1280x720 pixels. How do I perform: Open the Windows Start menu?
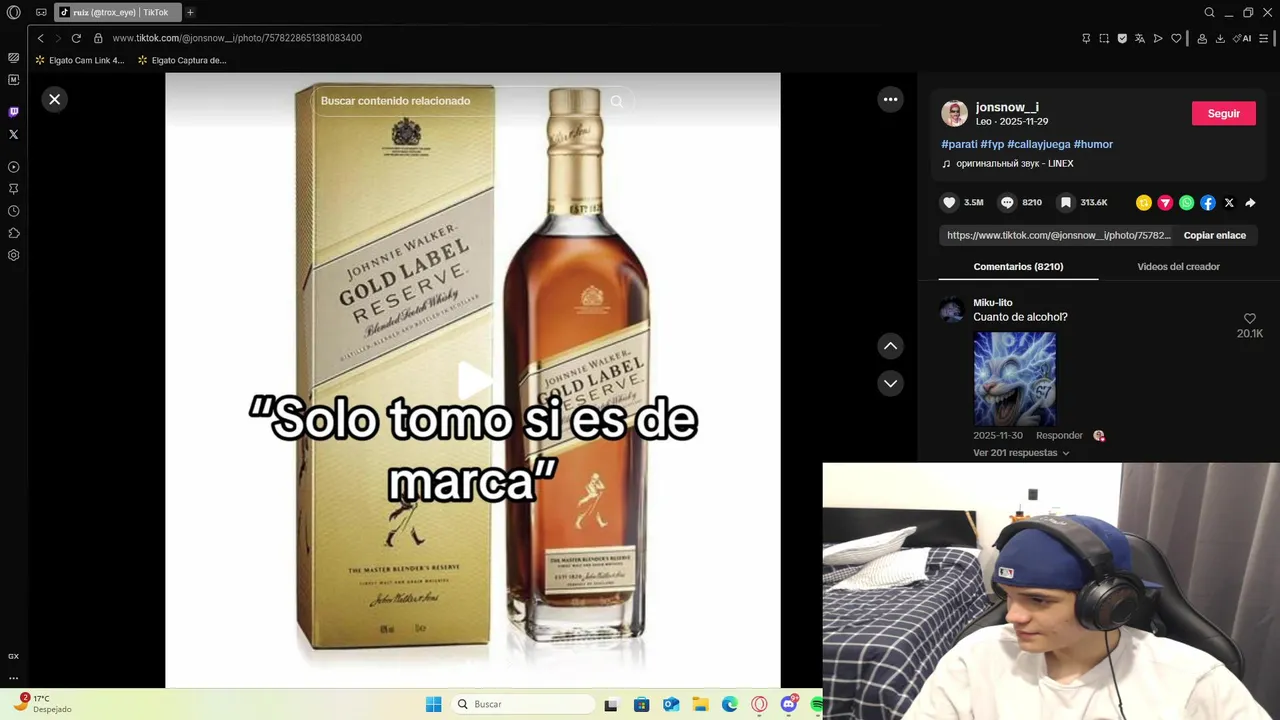tap(433, 704)
